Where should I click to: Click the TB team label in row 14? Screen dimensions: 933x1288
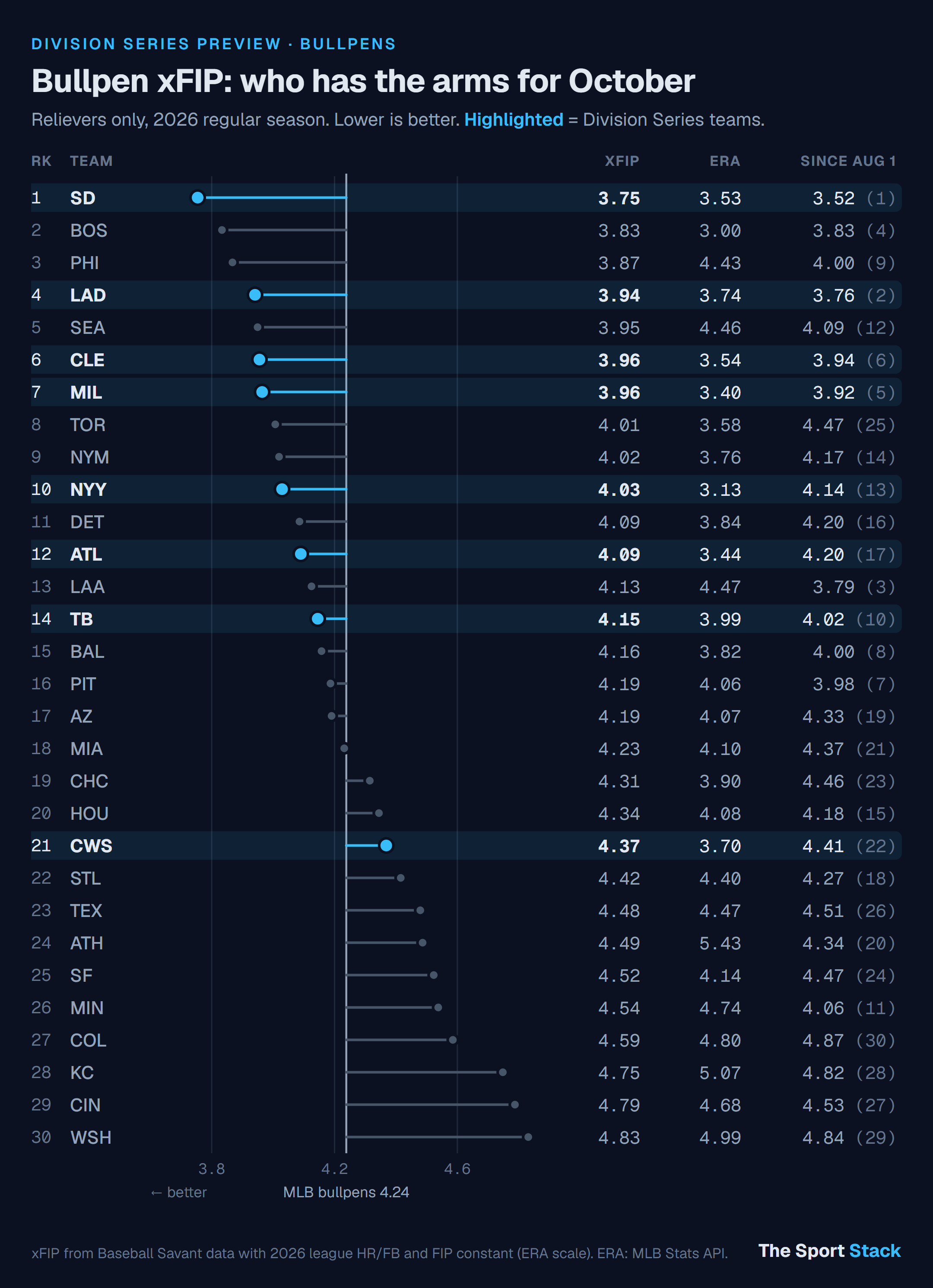(x=81, y=619)
